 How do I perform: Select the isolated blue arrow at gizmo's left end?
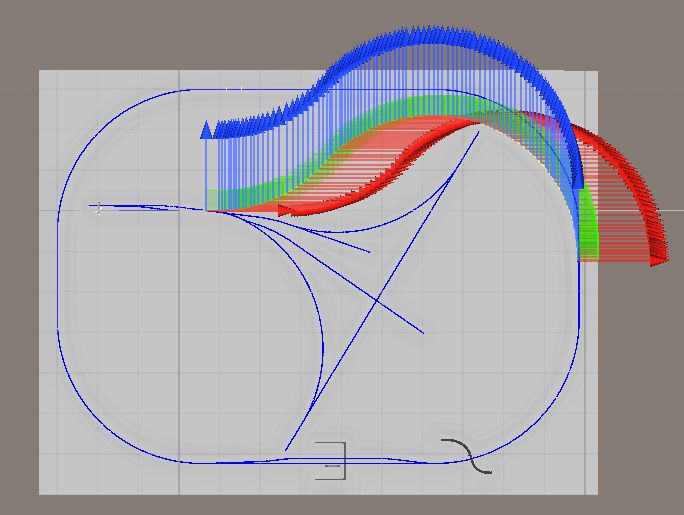(x=206, y=130)
